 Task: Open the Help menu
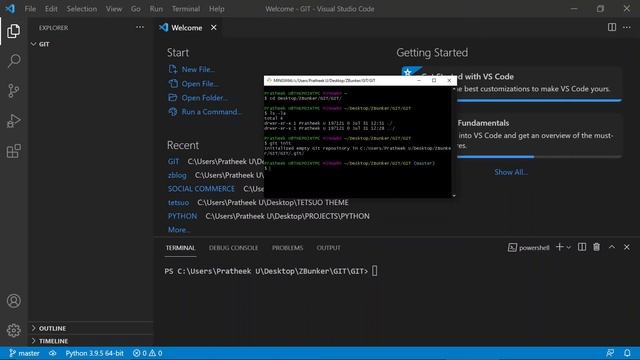[x=217, y=9]
